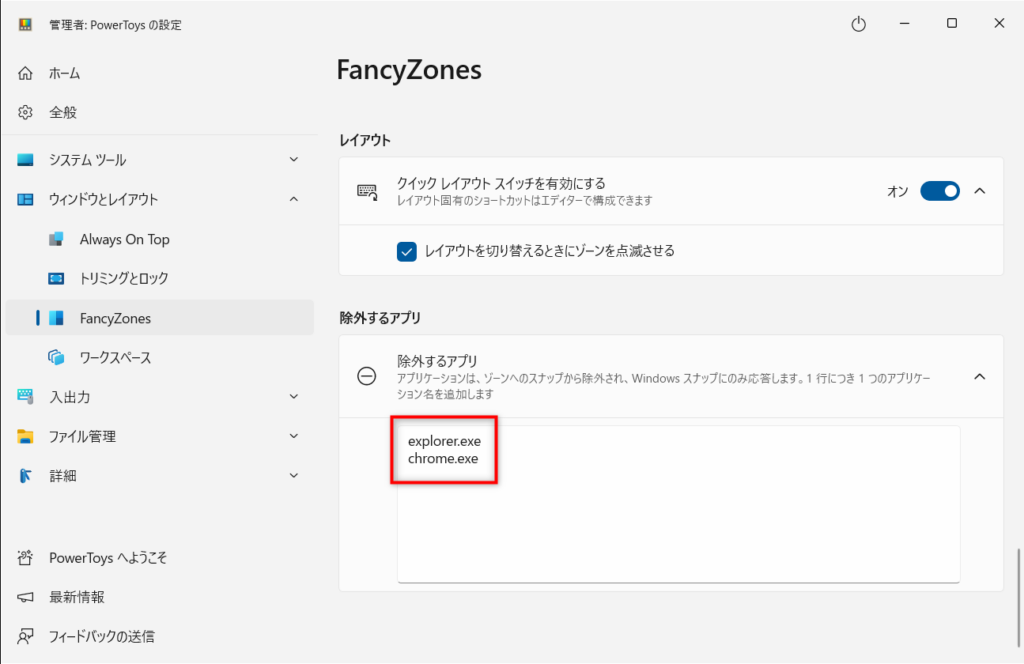Turn off クイック レイアウト スイッチ toggle
The height and width of the screenshot is (664, 1024).
tap(939, 190)
